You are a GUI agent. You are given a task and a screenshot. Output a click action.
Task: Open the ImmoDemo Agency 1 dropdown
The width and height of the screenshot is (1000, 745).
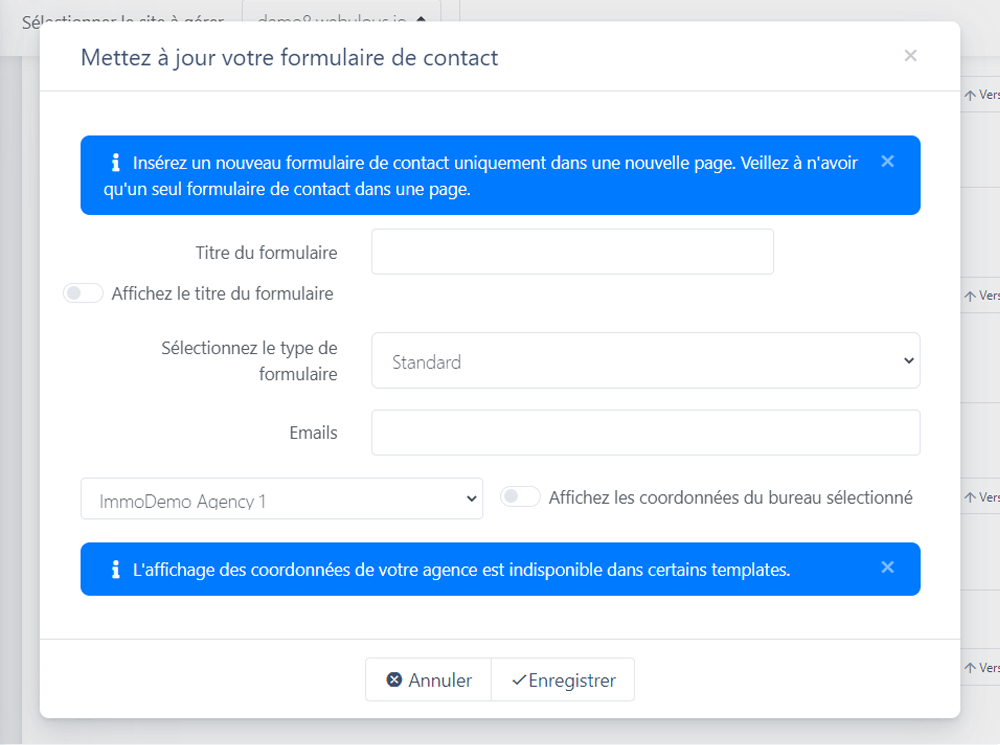(281, 499)
